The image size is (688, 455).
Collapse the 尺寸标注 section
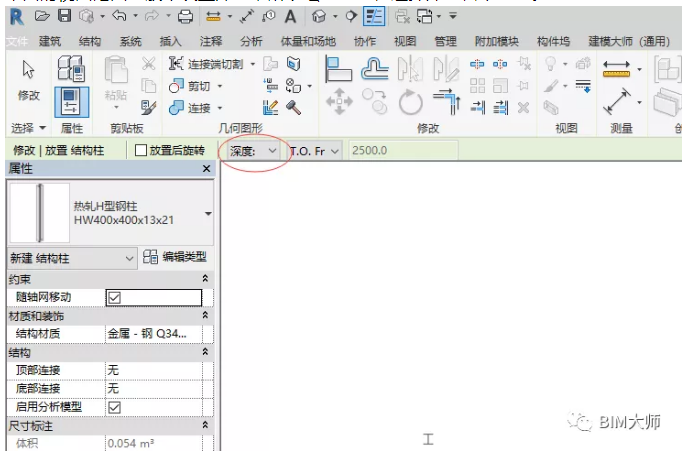[205, 425]
